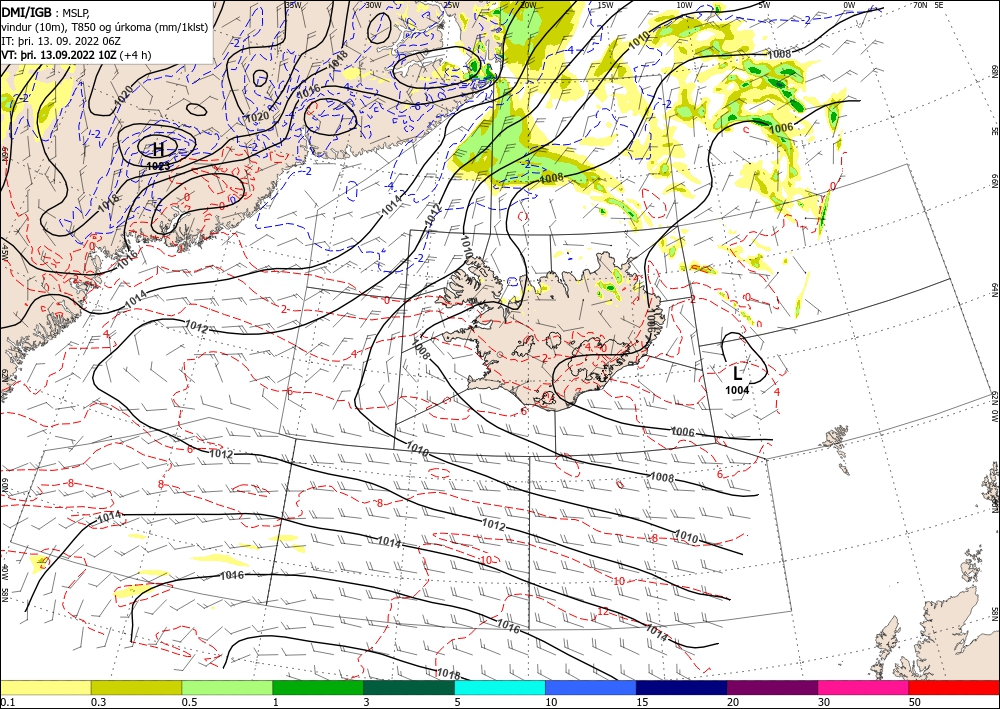Click the 68N latitude label on the right edge
The width and height of the screenshot is (1000, 709).
[995, 71]
